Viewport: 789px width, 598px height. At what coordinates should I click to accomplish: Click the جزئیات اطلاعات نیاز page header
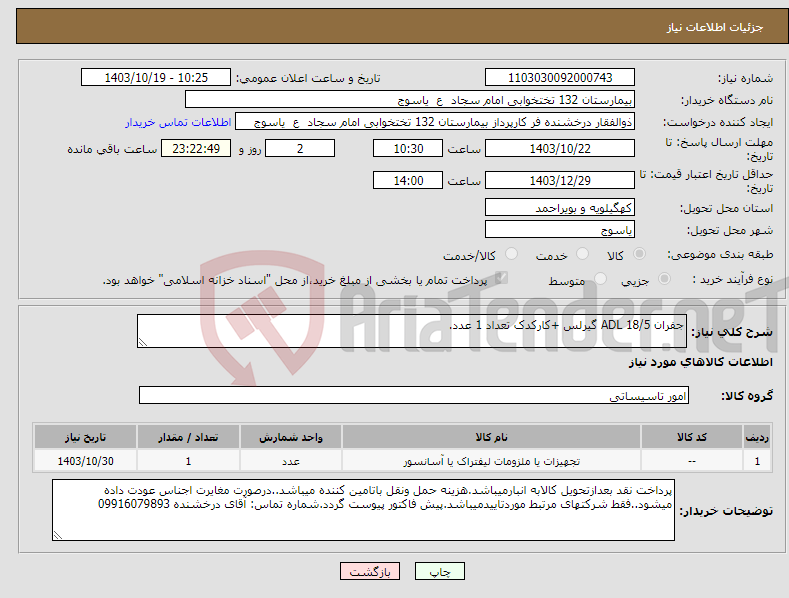[x=715, y=27]
